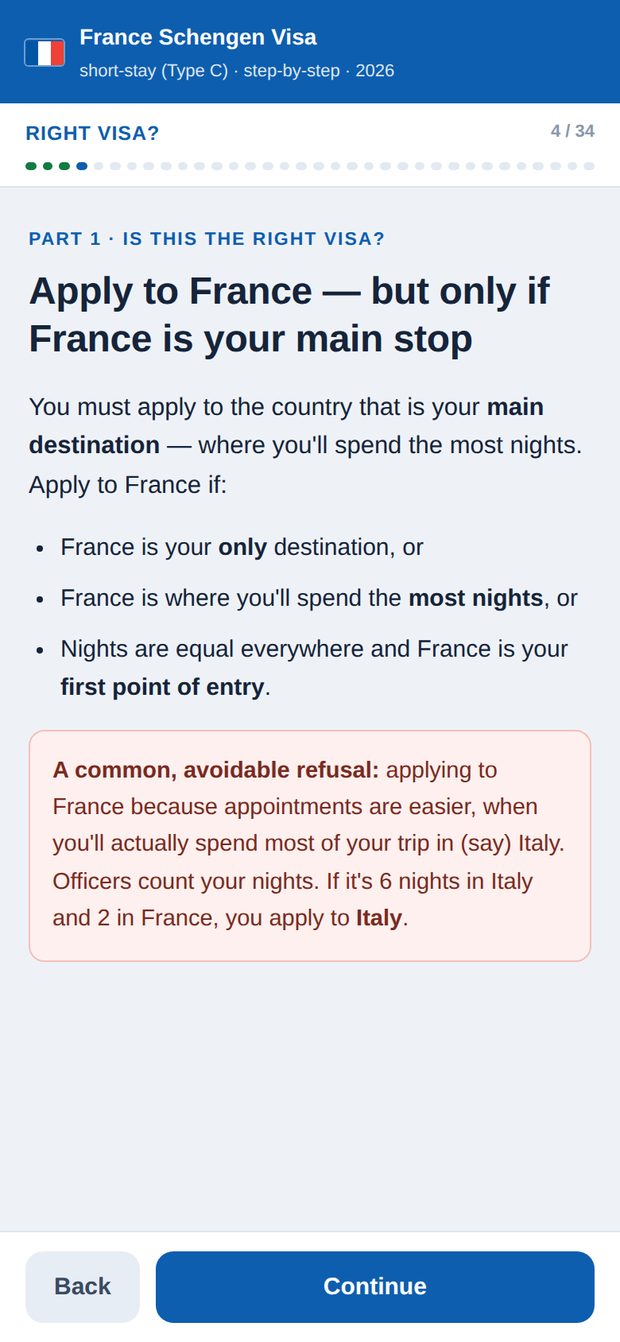Click the French flag icon in header
Viewport: 620px width, 1342px height.
coord(44,52)
